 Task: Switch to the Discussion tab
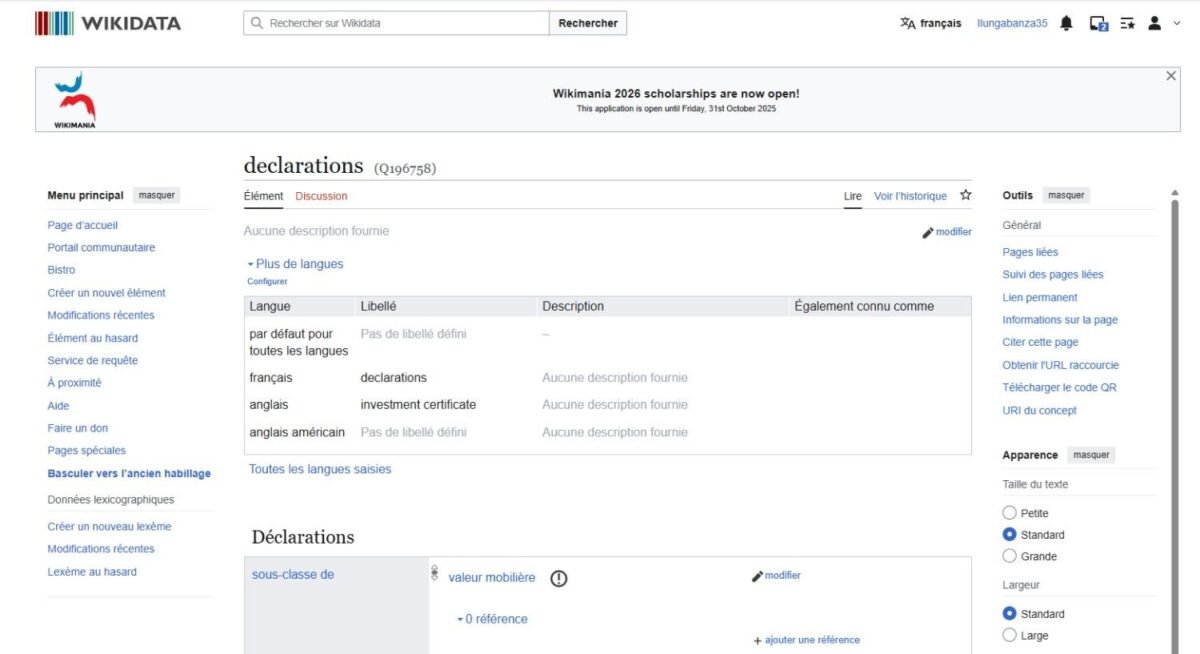[x=321, y=196]
